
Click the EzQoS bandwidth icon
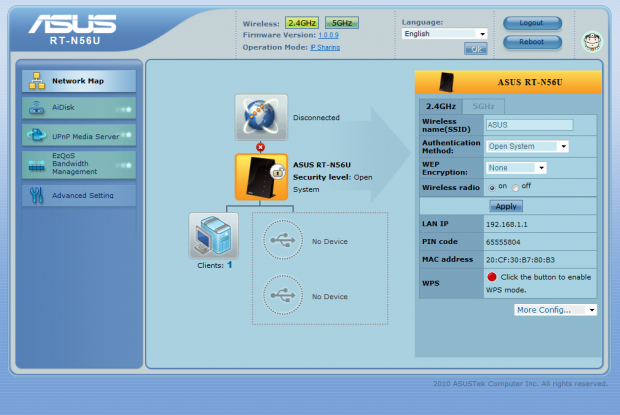36,165
